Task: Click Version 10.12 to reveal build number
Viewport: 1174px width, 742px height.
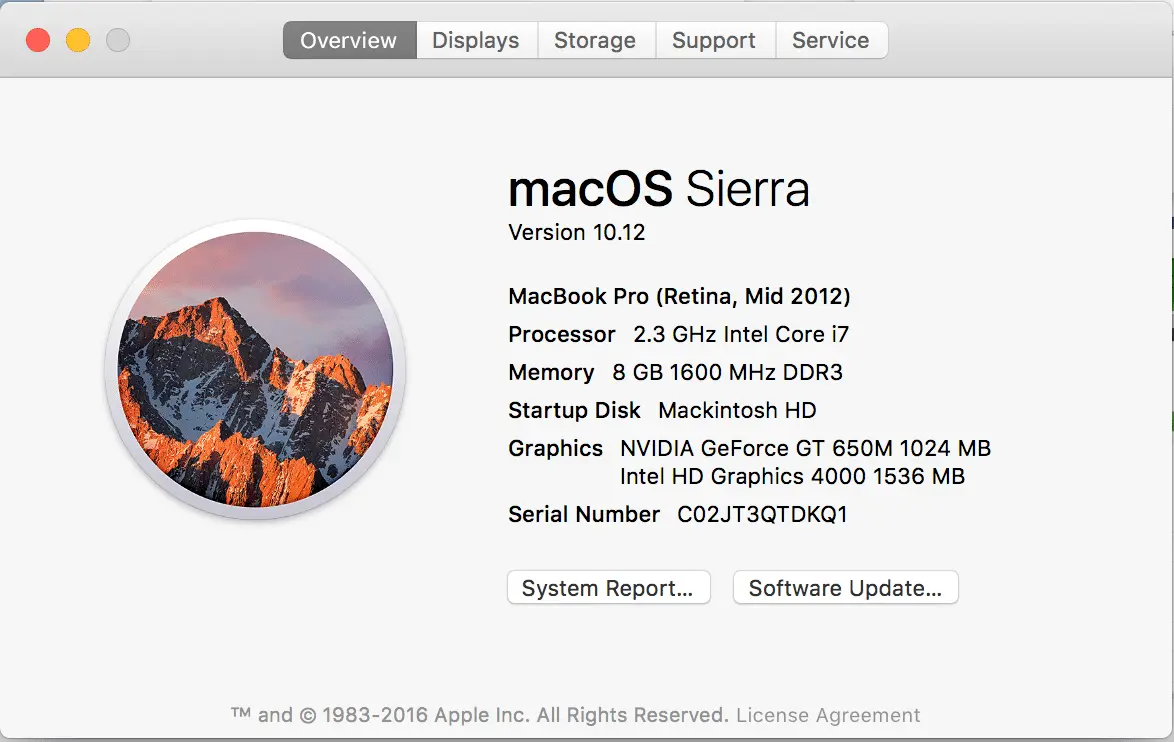Action: [x=577, y=233]
